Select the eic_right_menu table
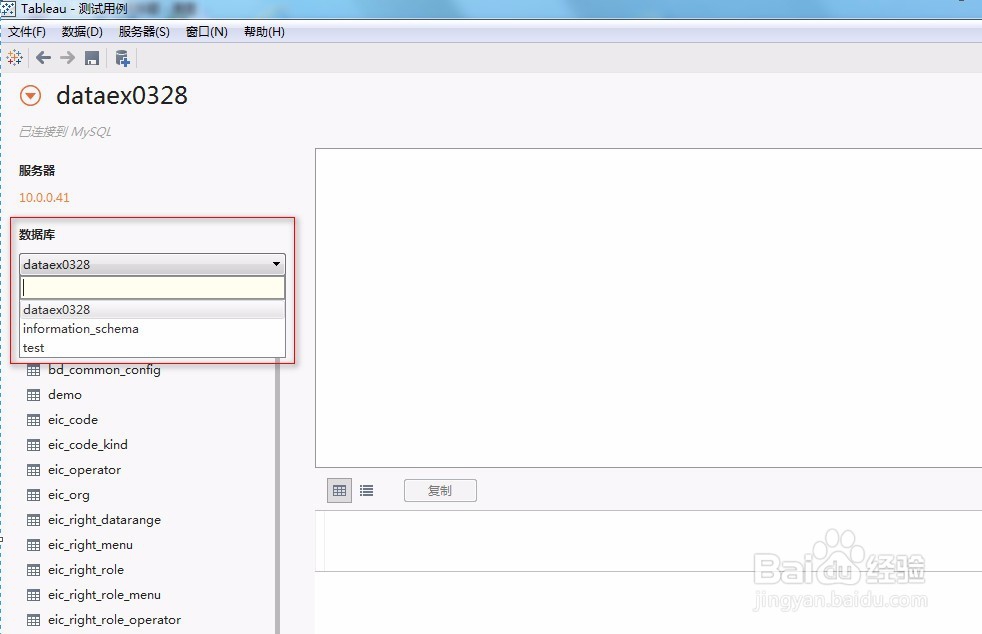The height and width of the screenshot is (634, 982). point(90,545)
